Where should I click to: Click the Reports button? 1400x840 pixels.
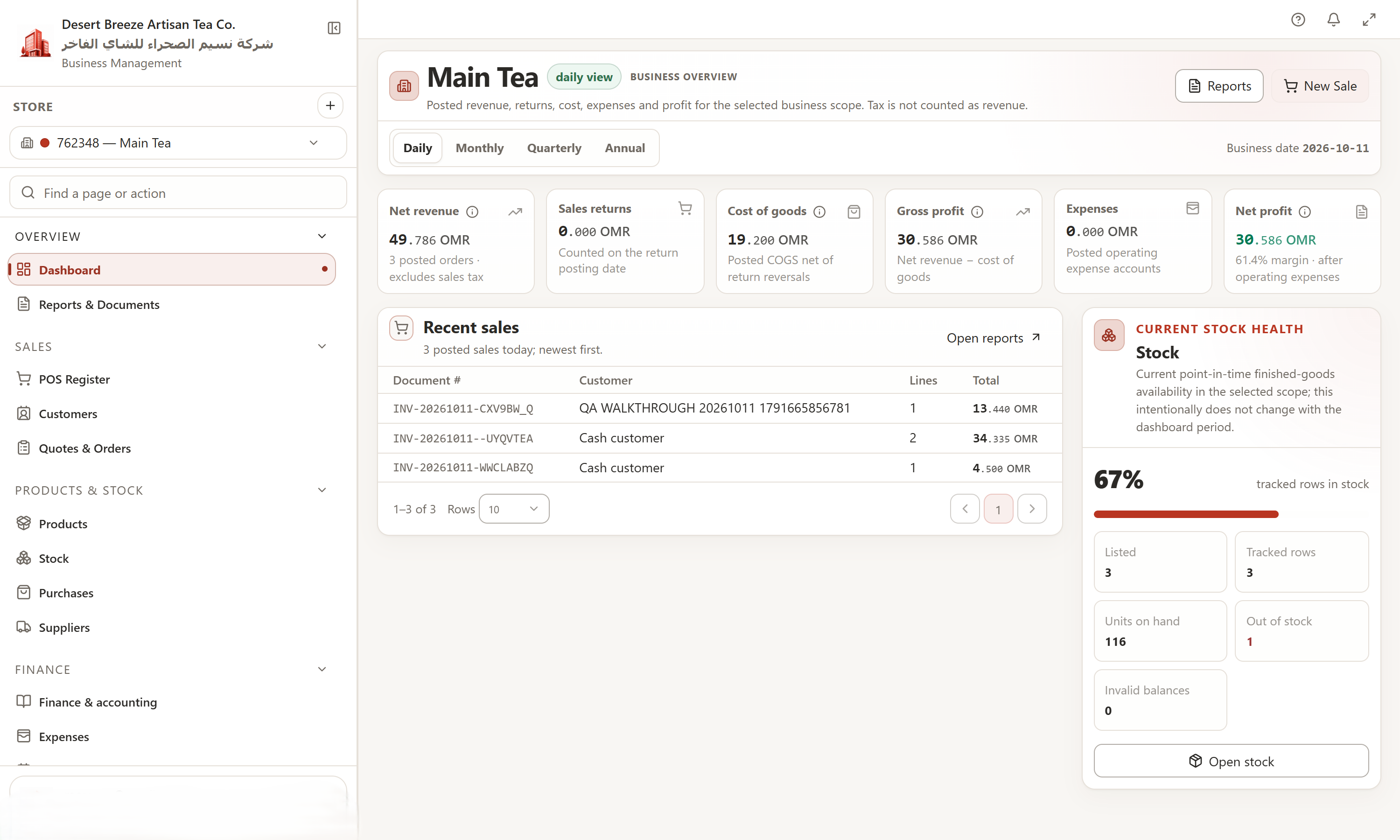pyautogui.click(x=1219, y=86)
